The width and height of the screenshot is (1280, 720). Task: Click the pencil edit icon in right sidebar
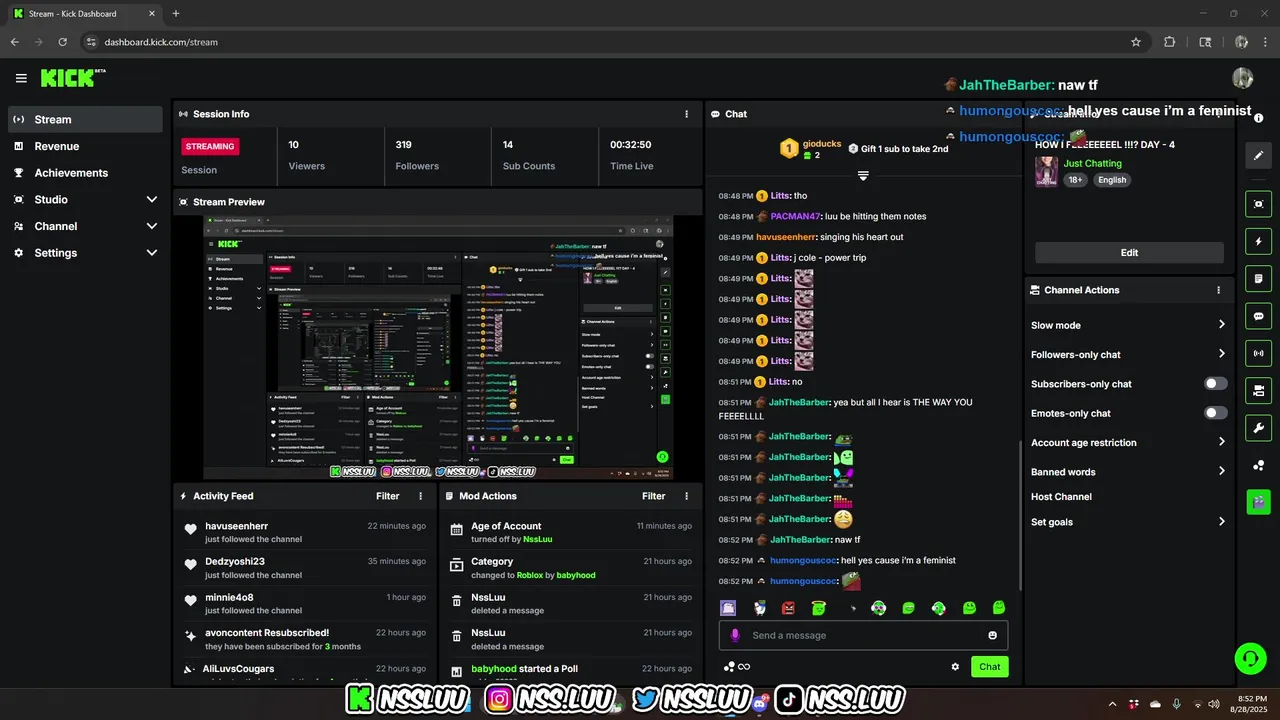click(1258, 155)
